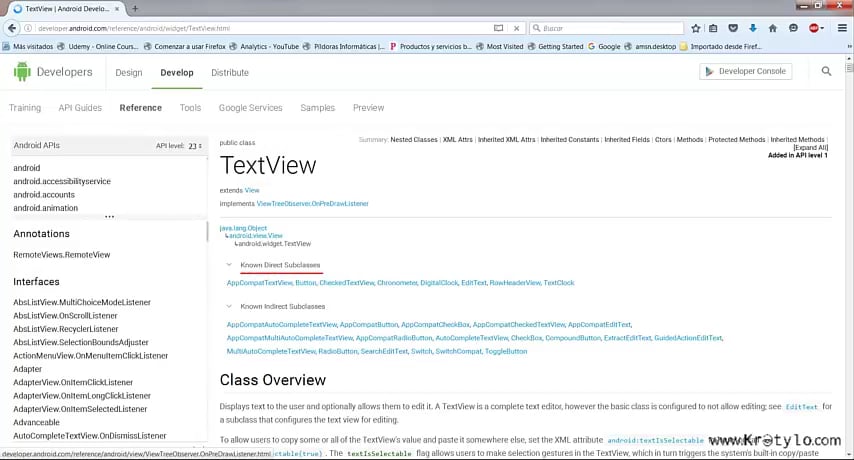Open the Analytics - YouTube bookmark
The height and width of the screenshot is (460, 854).
point(264,46)
